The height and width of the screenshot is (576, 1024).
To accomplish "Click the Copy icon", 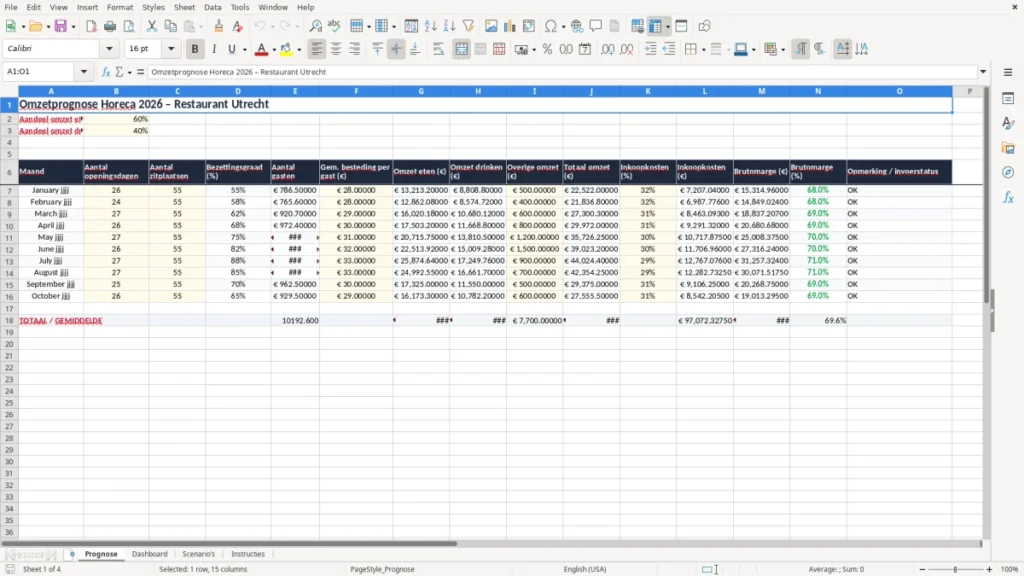I will (170, 26).
